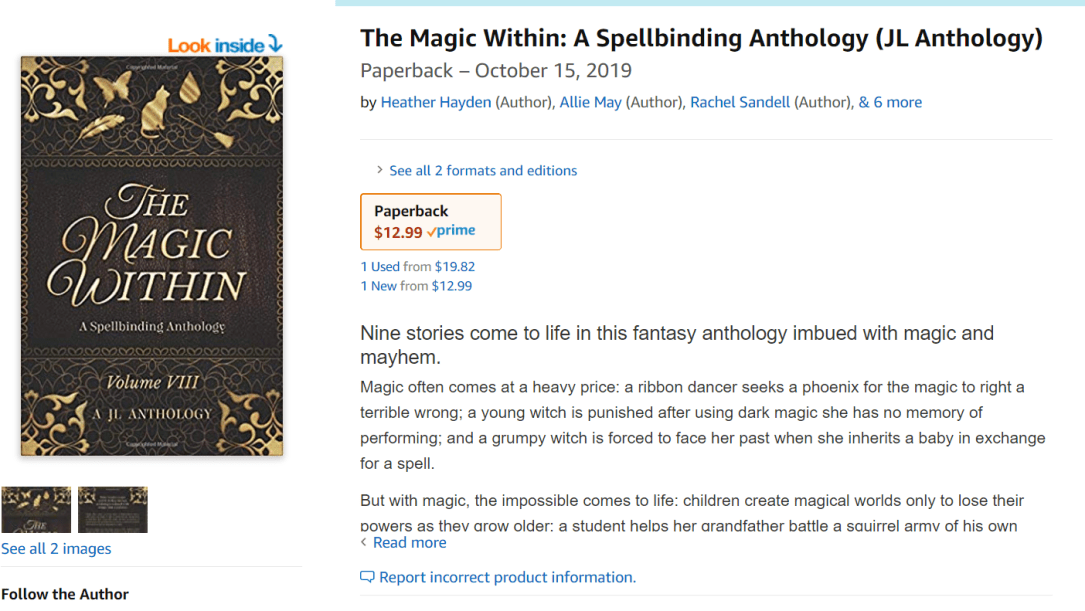1085x611 pixels.
Task: Open Allie May author page
Action: 590,102
